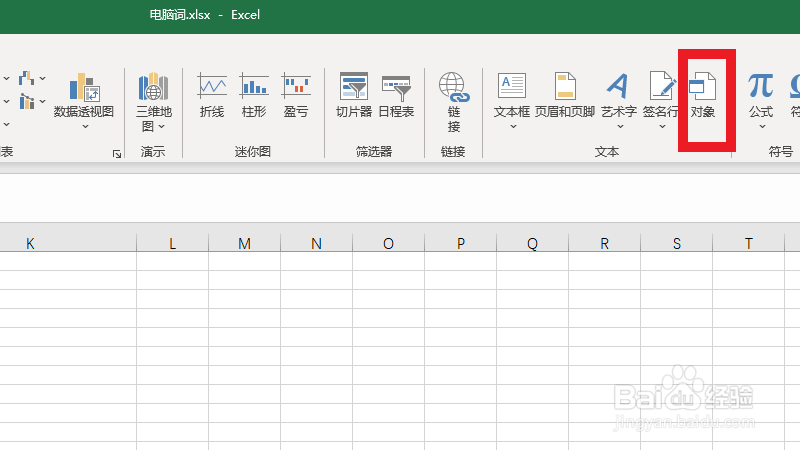Insert waterfall chart icon at ribbon left

(27, 78)
